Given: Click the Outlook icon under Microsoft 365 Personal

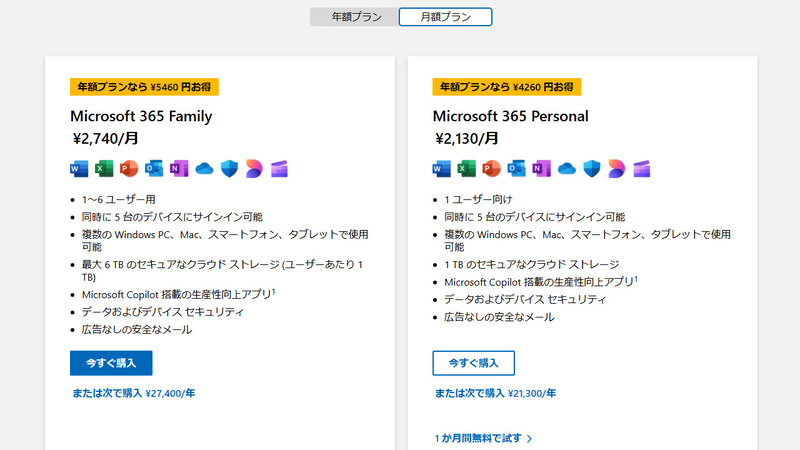Looking at the screenshot, I should (x=516, y=168).
